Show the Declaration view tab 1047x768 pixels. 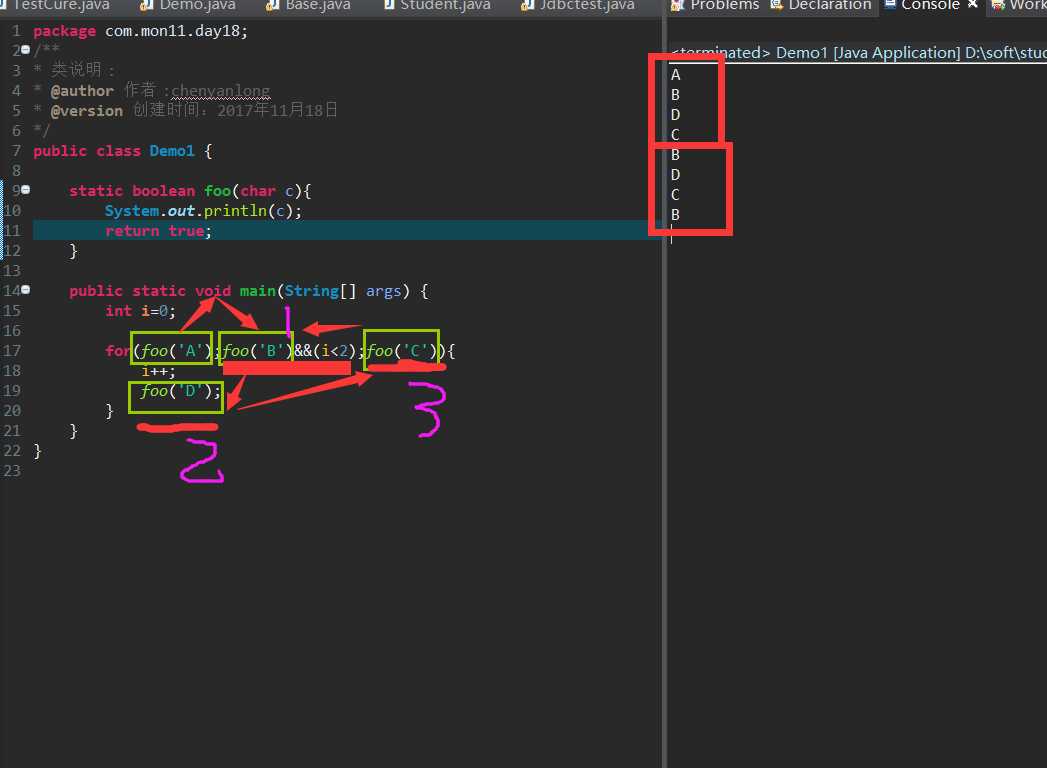point(821,5)
